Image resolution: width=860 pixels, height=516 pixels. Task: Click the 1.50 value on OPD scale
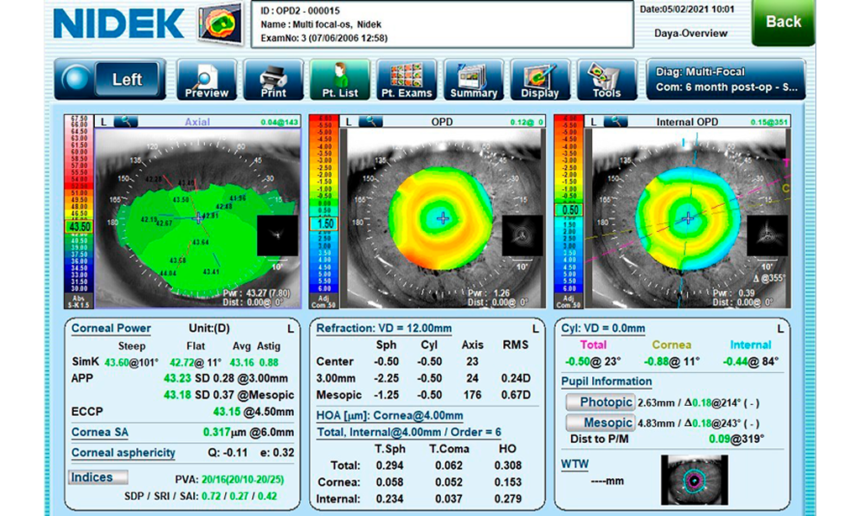point(325,224)
